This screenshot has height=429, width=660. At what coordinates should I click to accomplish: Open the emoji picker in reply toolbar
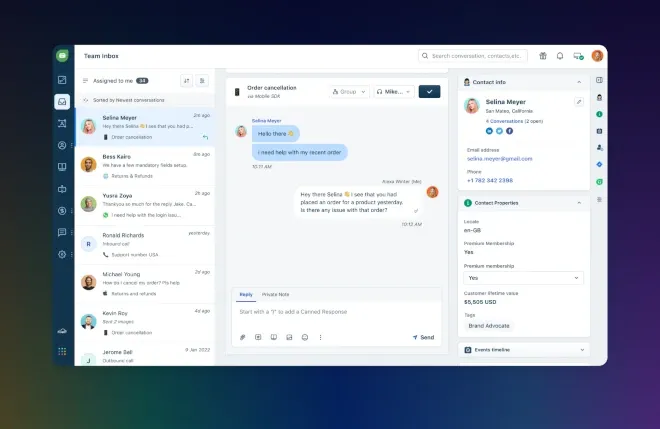(x=305, y=337)
